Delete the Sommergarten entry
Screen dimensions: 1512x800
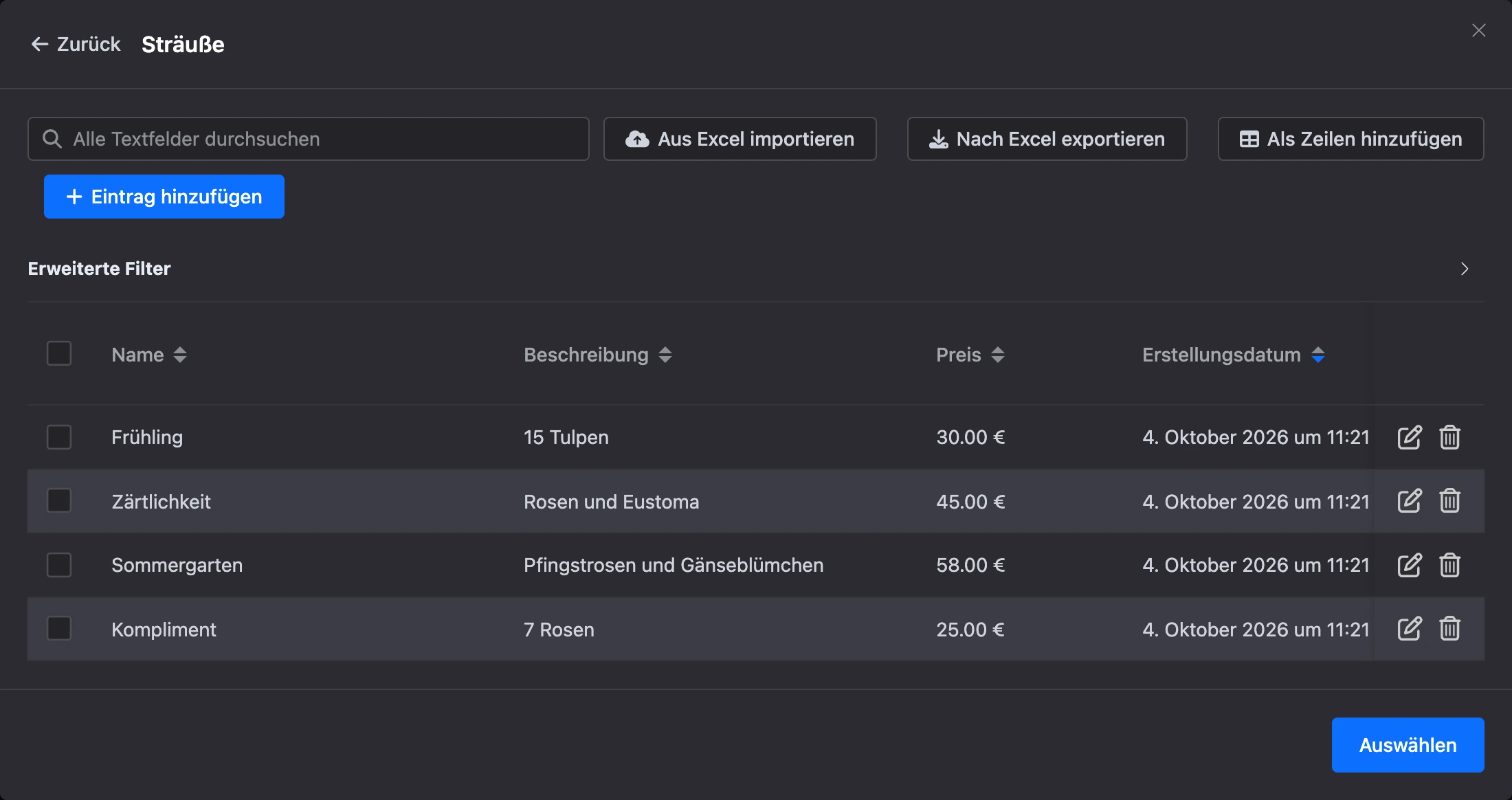(1450, 565)
